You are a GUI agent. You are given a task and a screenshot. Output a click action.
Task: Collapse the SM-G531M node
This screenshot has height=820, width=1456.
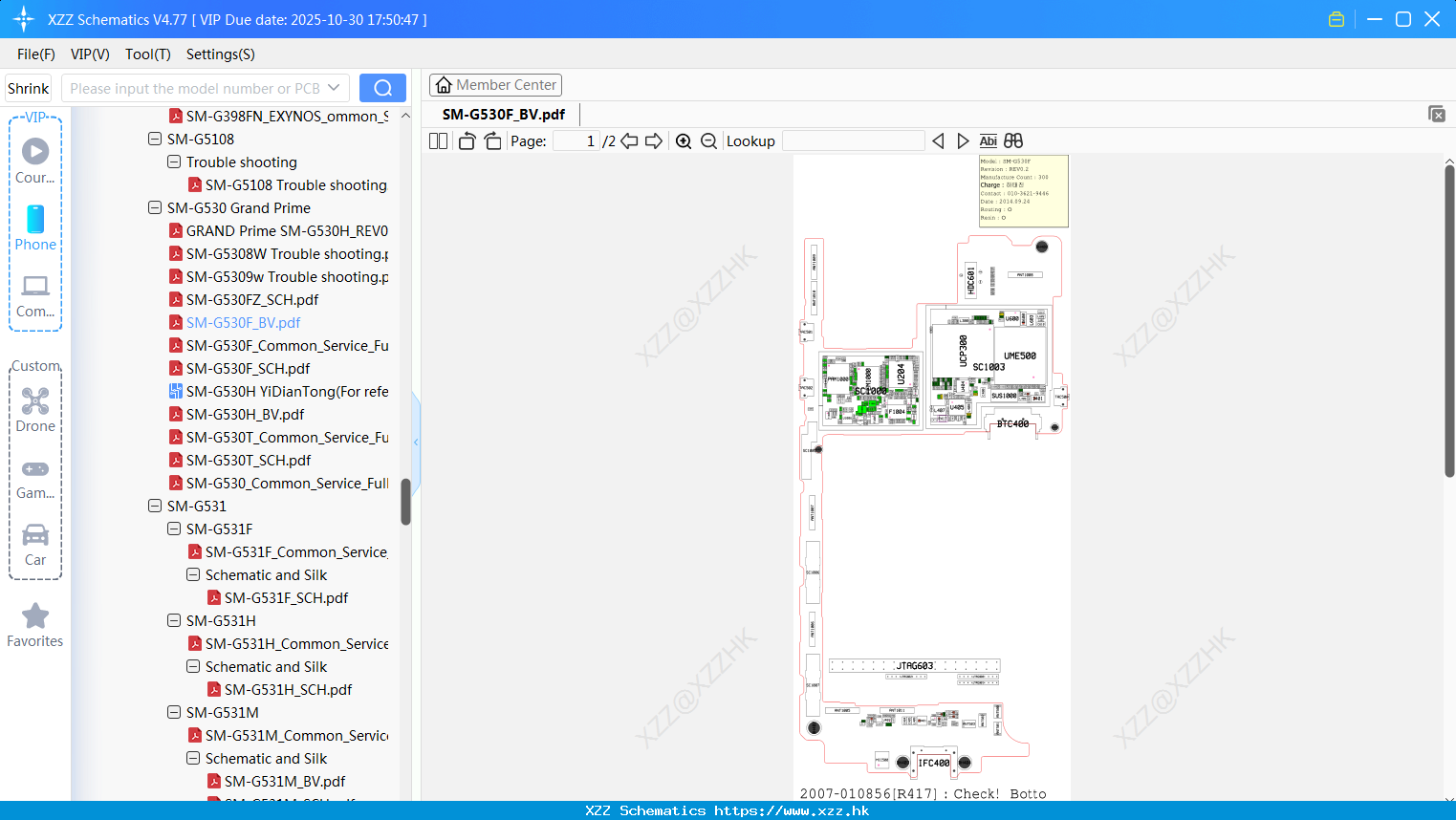(174, 712)
